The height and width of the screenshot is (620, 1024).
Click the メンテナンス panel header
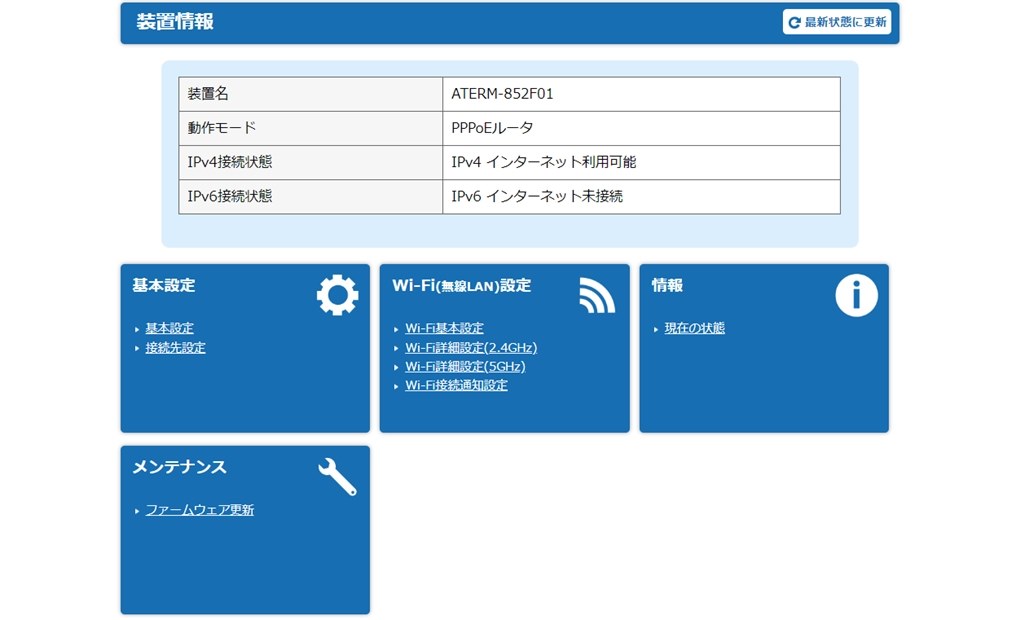tap(178, 466)
